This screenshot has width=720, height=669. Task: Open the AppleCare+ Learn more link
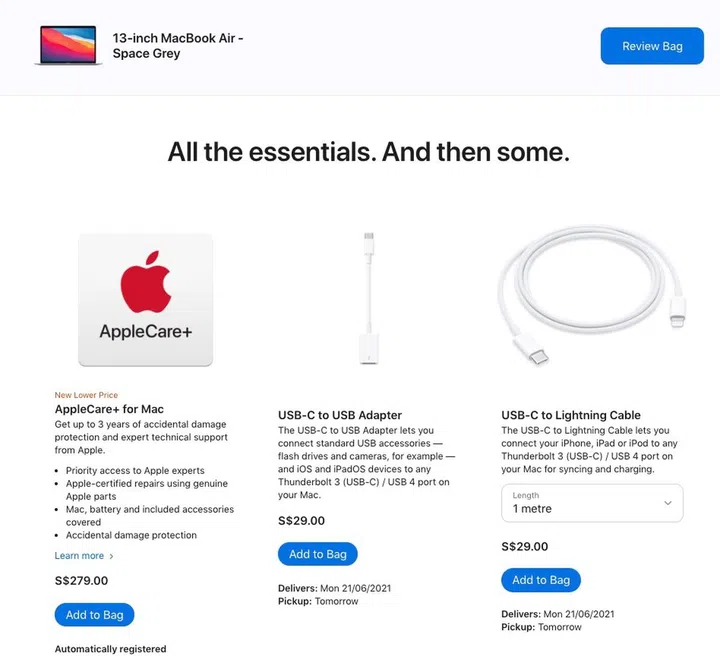[80, 556]
